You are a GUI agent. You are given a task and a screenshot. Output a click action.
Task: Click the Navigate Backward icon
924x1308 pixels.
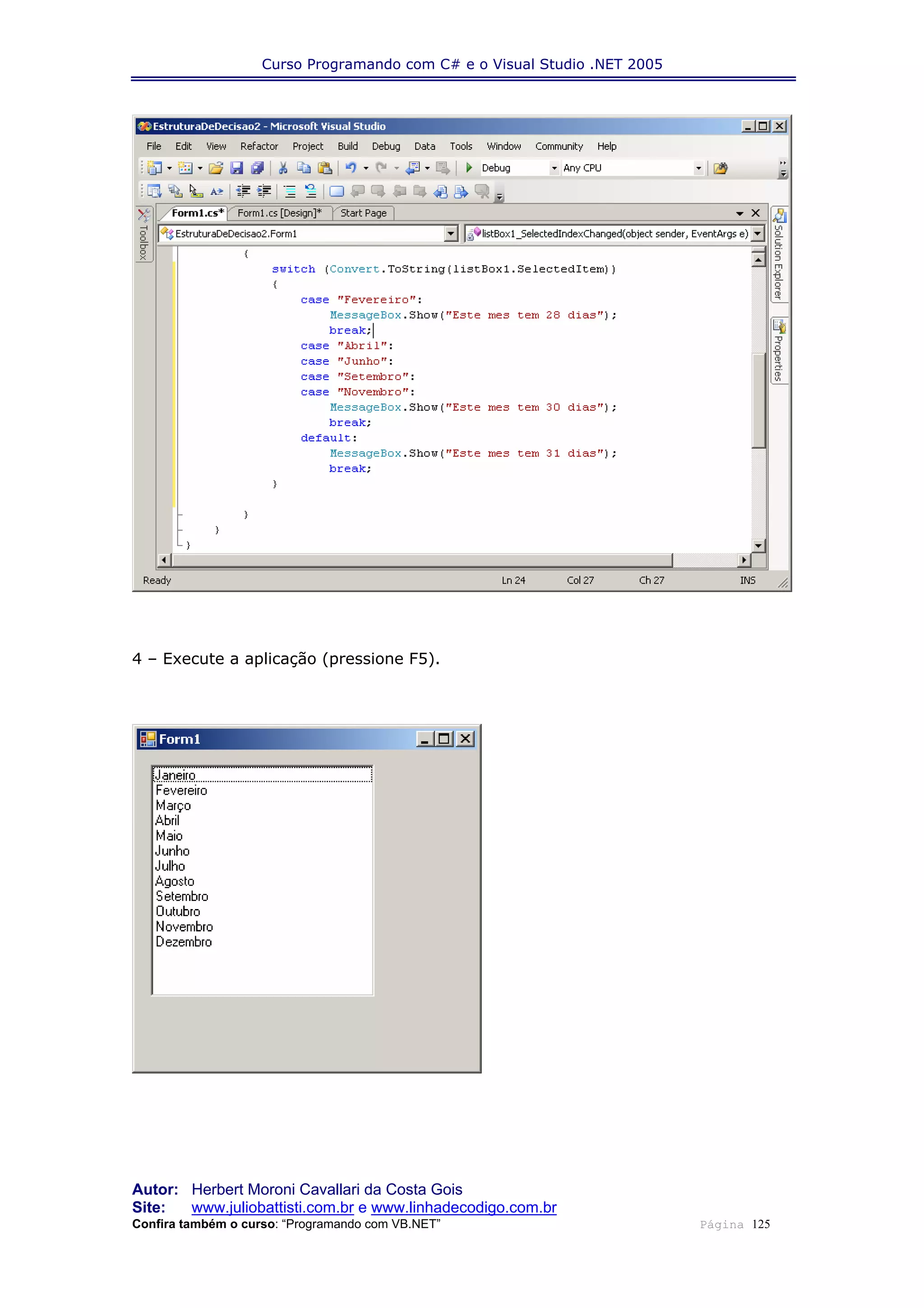[x=413, y=168]
